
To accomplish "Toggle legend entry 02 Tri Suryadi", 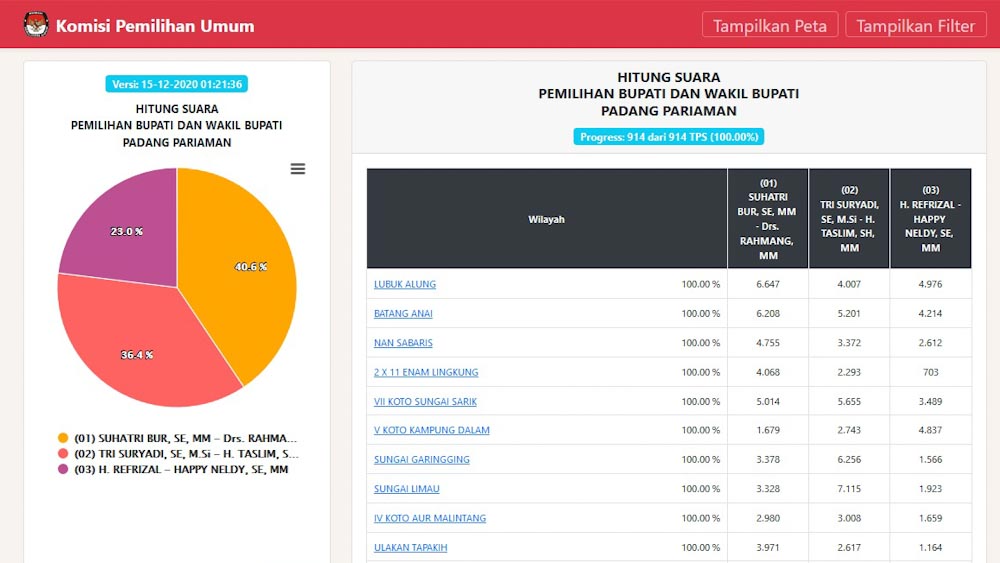I will click(186, 454).
